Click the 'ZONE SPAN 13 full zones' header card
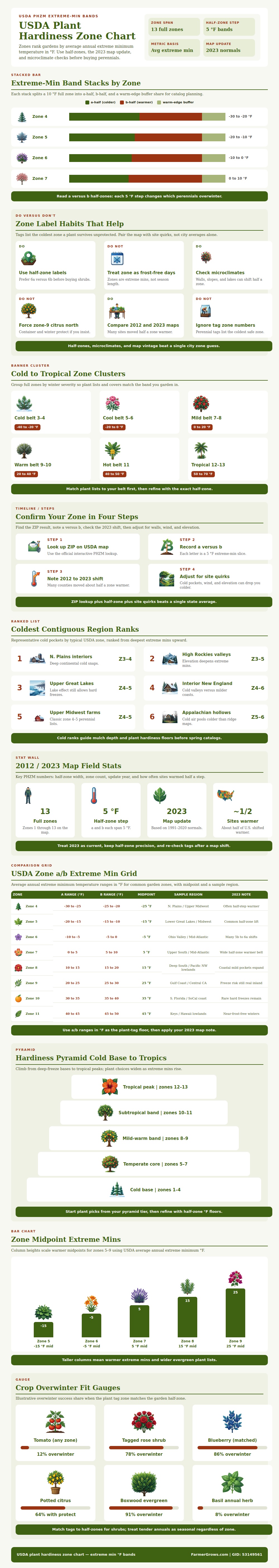279x1568 pixels. click(x=173, y=26)
